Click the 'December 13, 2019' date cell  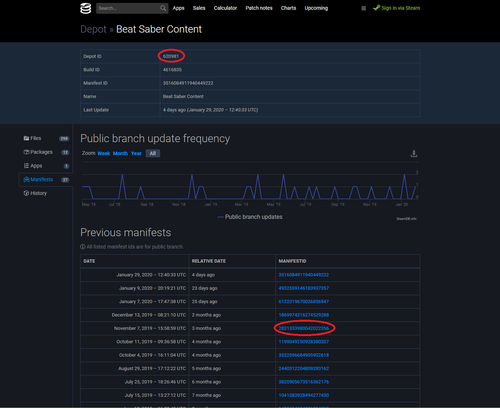[135, 315]
